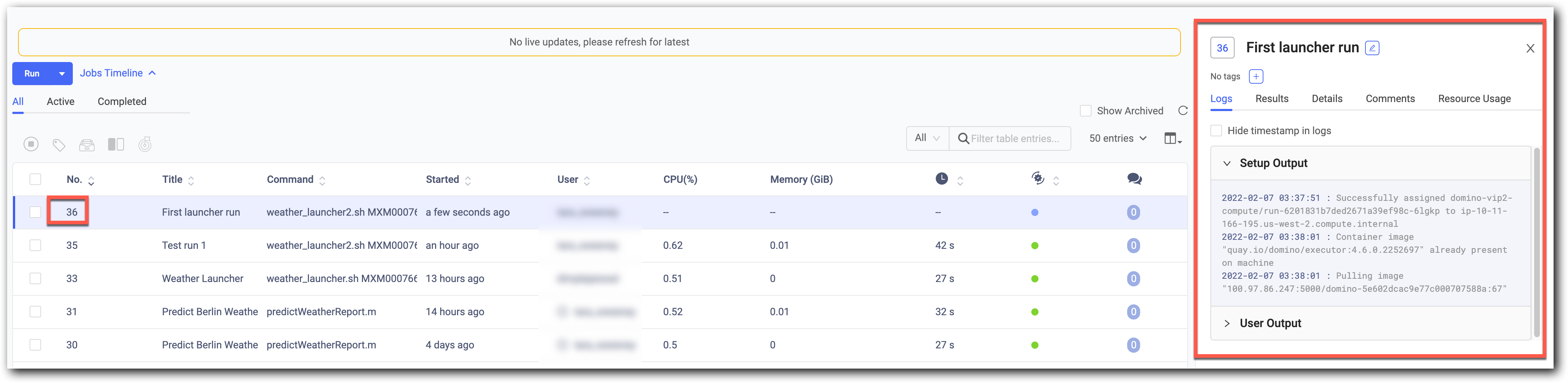Sort by the Title column arrows
This screenshot has width=1568, height=383.
coord(191,181)
